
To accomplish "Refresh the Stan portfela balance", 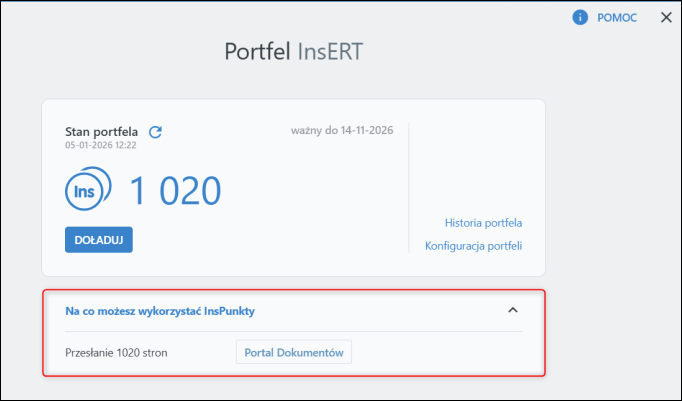I will pos(155,132).
